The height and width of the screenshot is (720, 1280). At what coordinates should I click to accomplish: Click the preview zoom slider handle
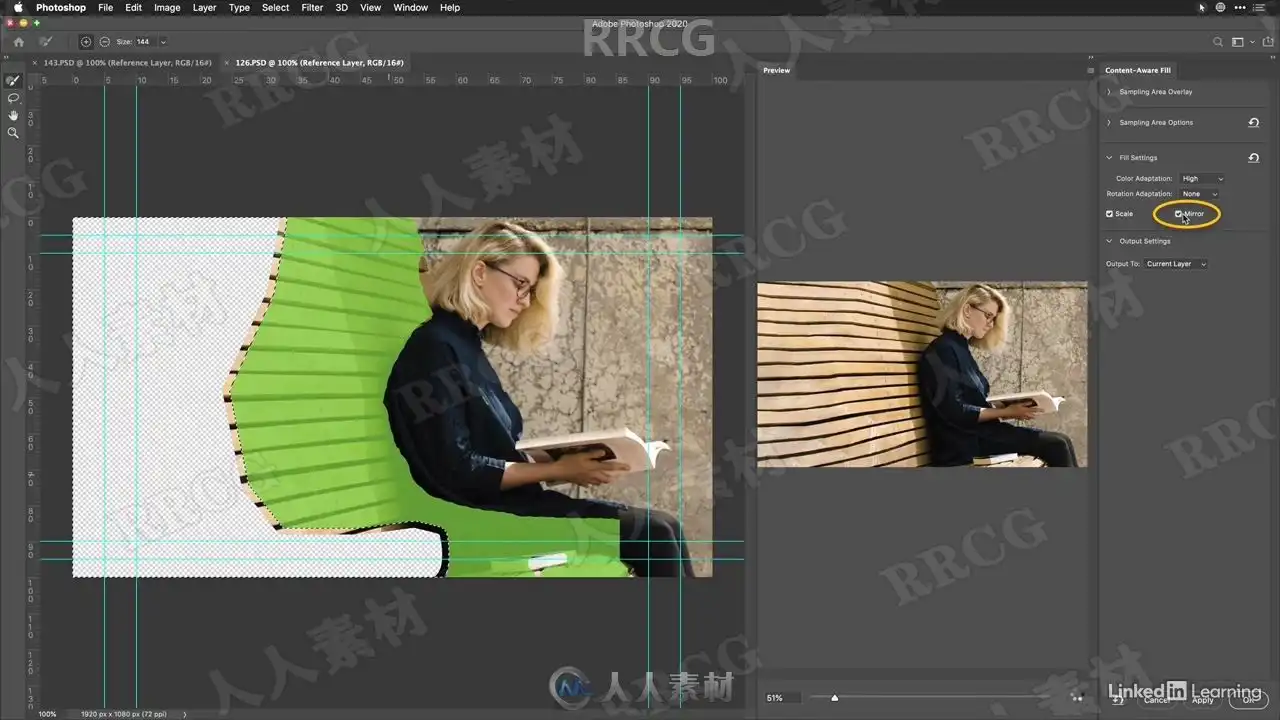click(834, 698)
